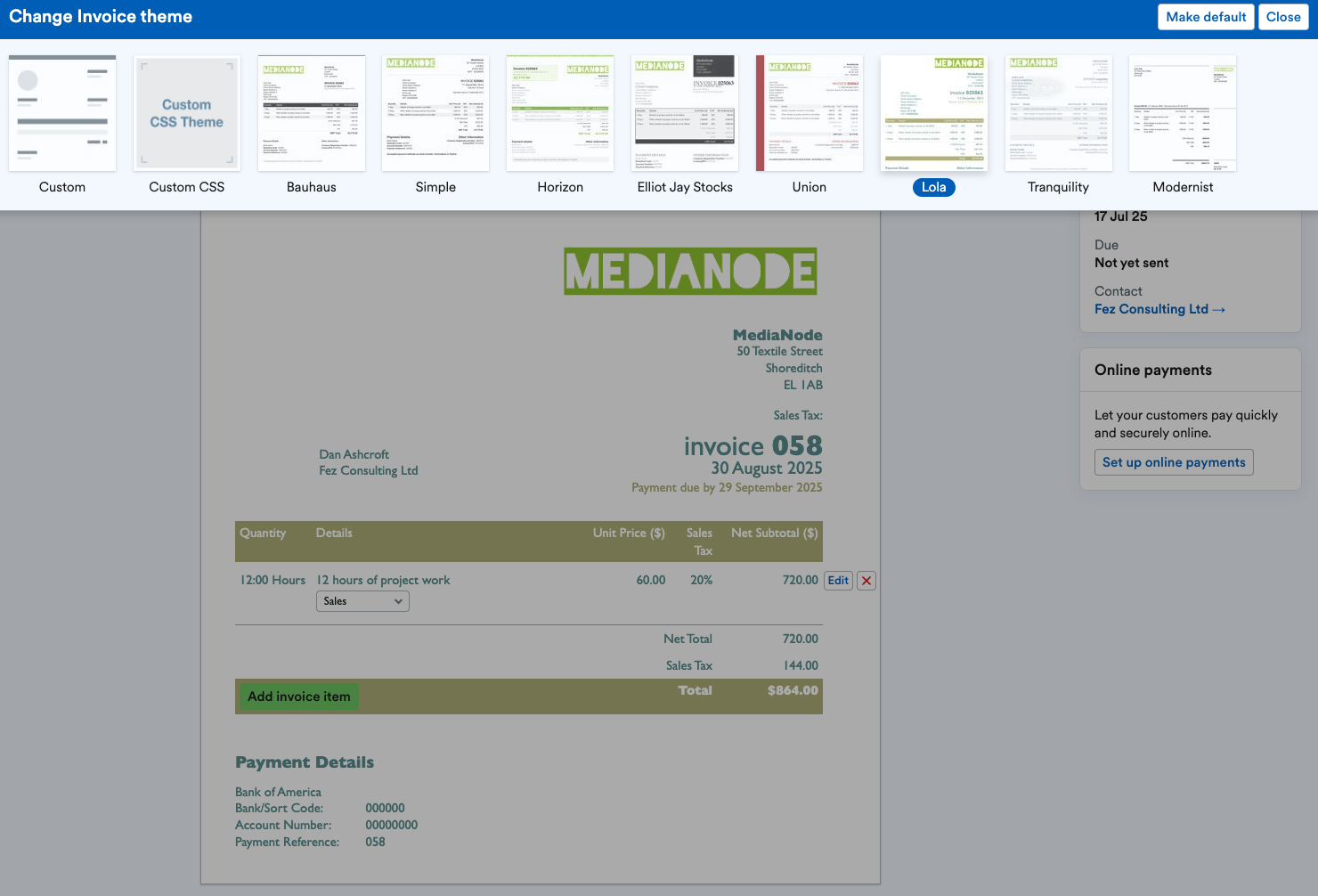
Task: Click the Modernist theme label
Action: coord(1183,187)
